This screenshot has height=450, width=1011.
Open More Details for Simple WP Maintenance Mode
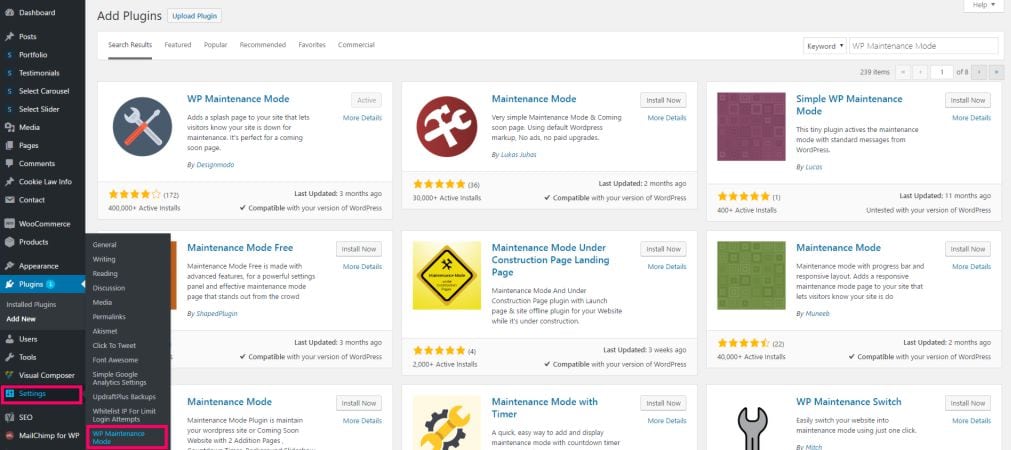972,118
